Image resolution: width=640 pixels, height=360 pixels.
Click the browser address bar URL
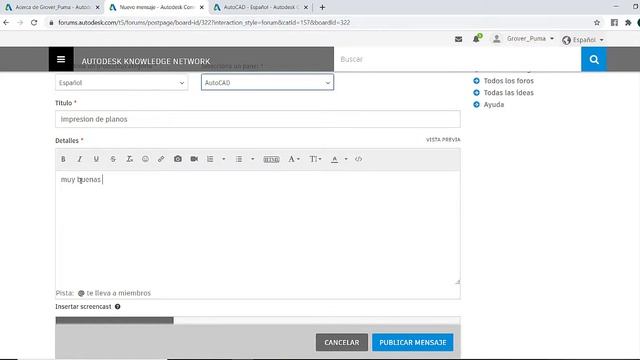204,22
